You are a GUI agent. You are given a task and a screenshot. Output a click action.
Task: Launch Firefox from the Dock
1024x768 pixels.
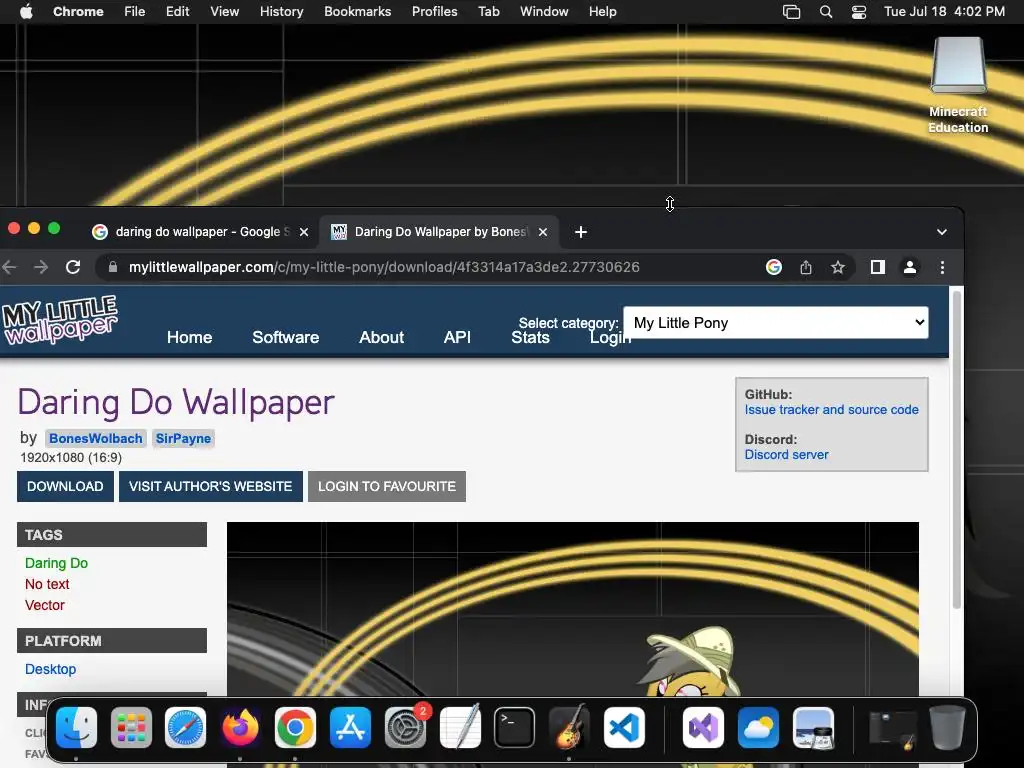(x=240, y=728)
